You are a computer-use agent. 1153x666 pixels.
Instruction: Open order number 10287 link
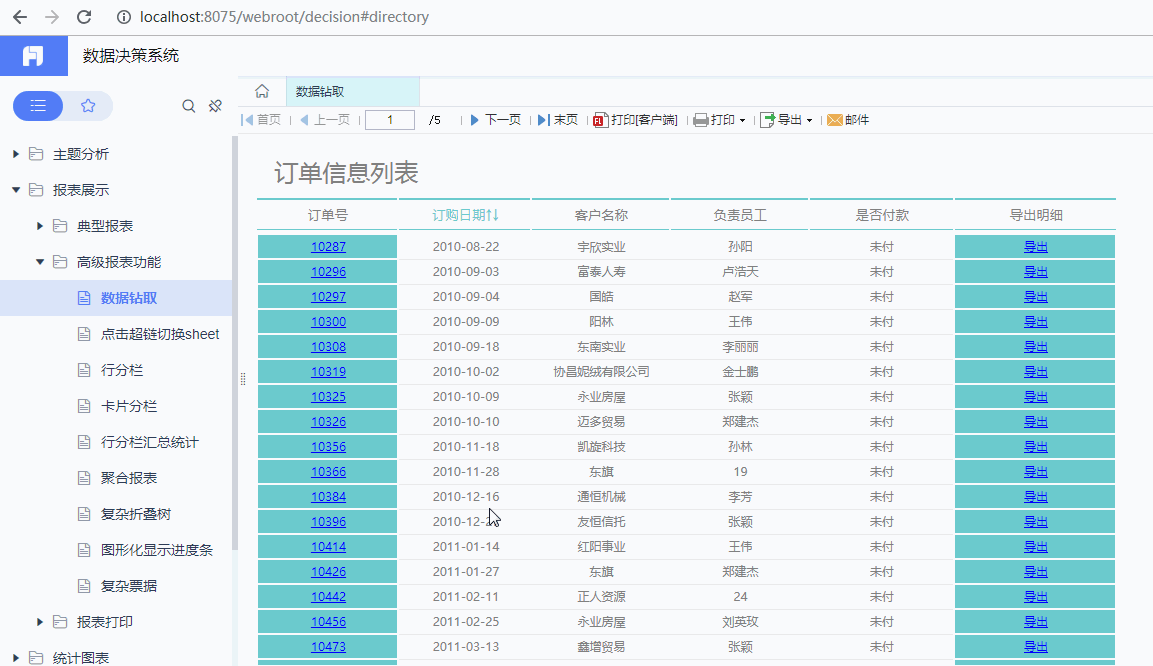click(328, 247)
